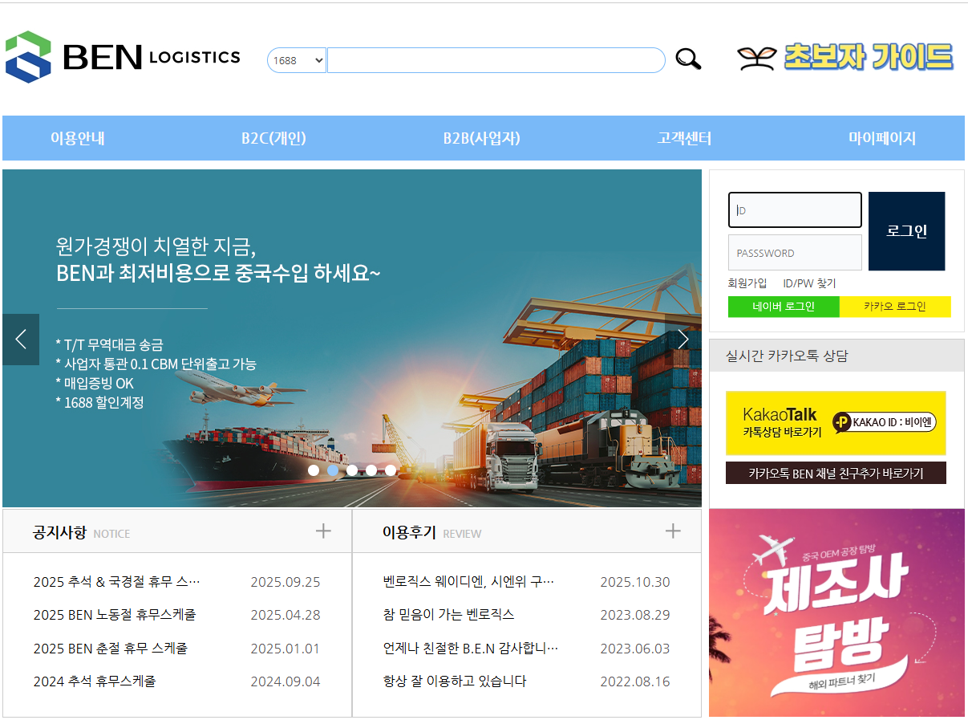Open the 고객센터 navigation menu

pos(684,138)
